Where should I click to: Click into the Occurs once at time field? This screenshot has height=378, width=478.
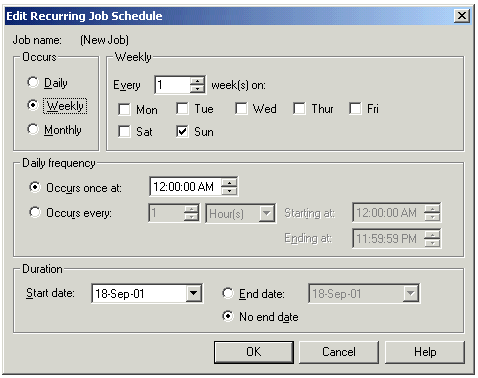pos(185,187)
